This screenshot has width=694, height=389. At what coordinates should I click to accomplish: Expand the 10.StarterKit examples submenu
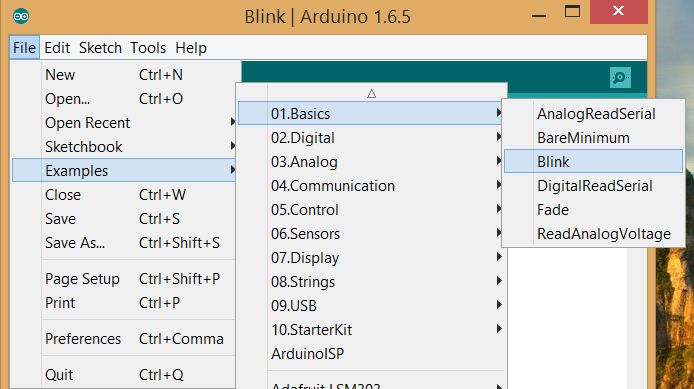point(371,329)
